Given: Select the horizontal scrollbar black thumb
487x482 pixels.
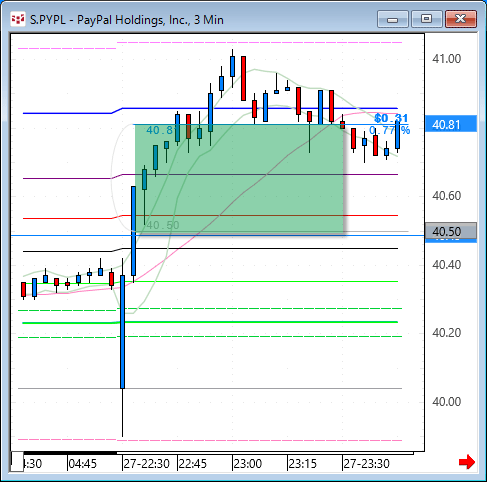Looking at the screenshot, I should point(70,453).
